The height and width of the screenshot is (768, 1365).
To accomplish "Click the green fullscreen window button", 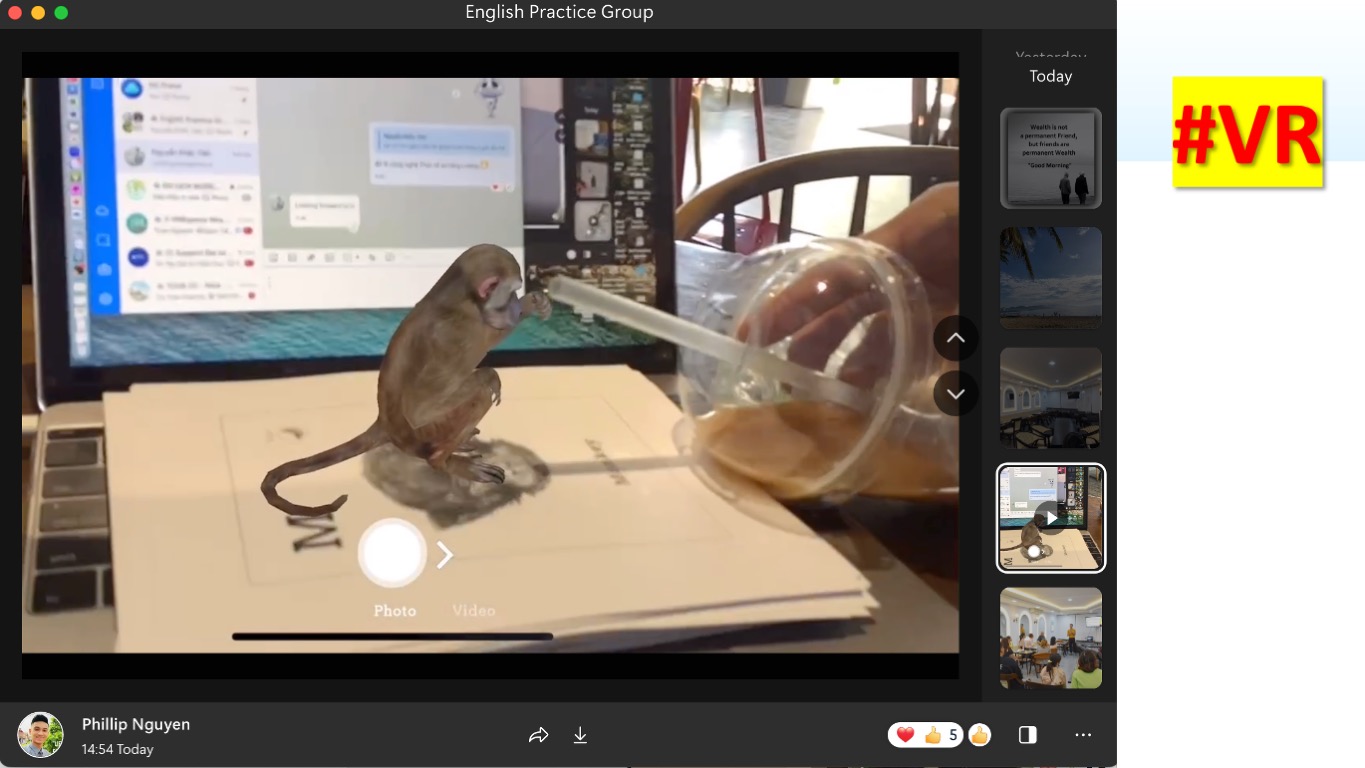I will (x=61, y=13).
